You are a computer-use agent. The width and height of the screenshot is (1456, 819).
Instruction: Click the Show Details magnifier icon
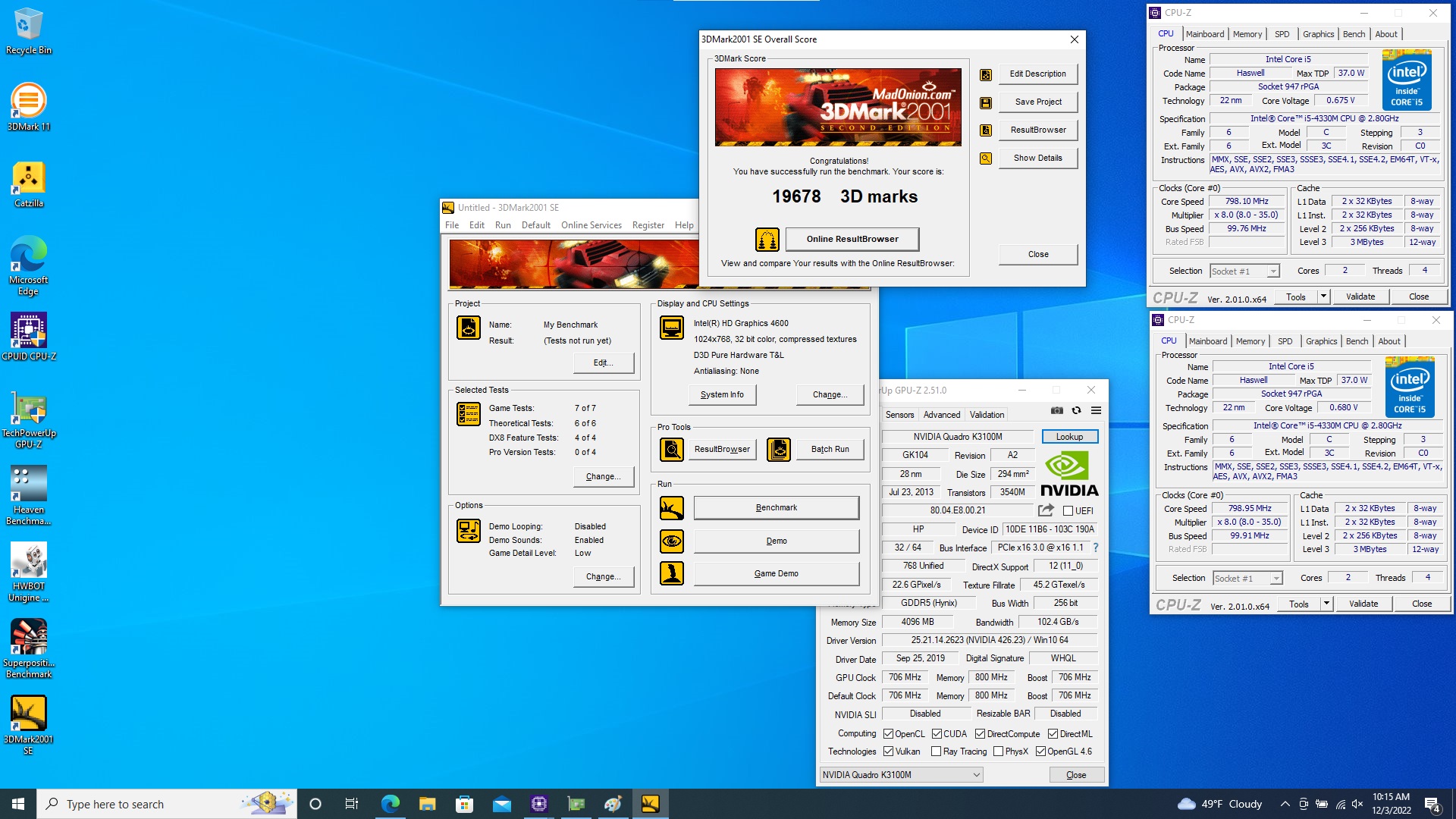pos(986,158)
